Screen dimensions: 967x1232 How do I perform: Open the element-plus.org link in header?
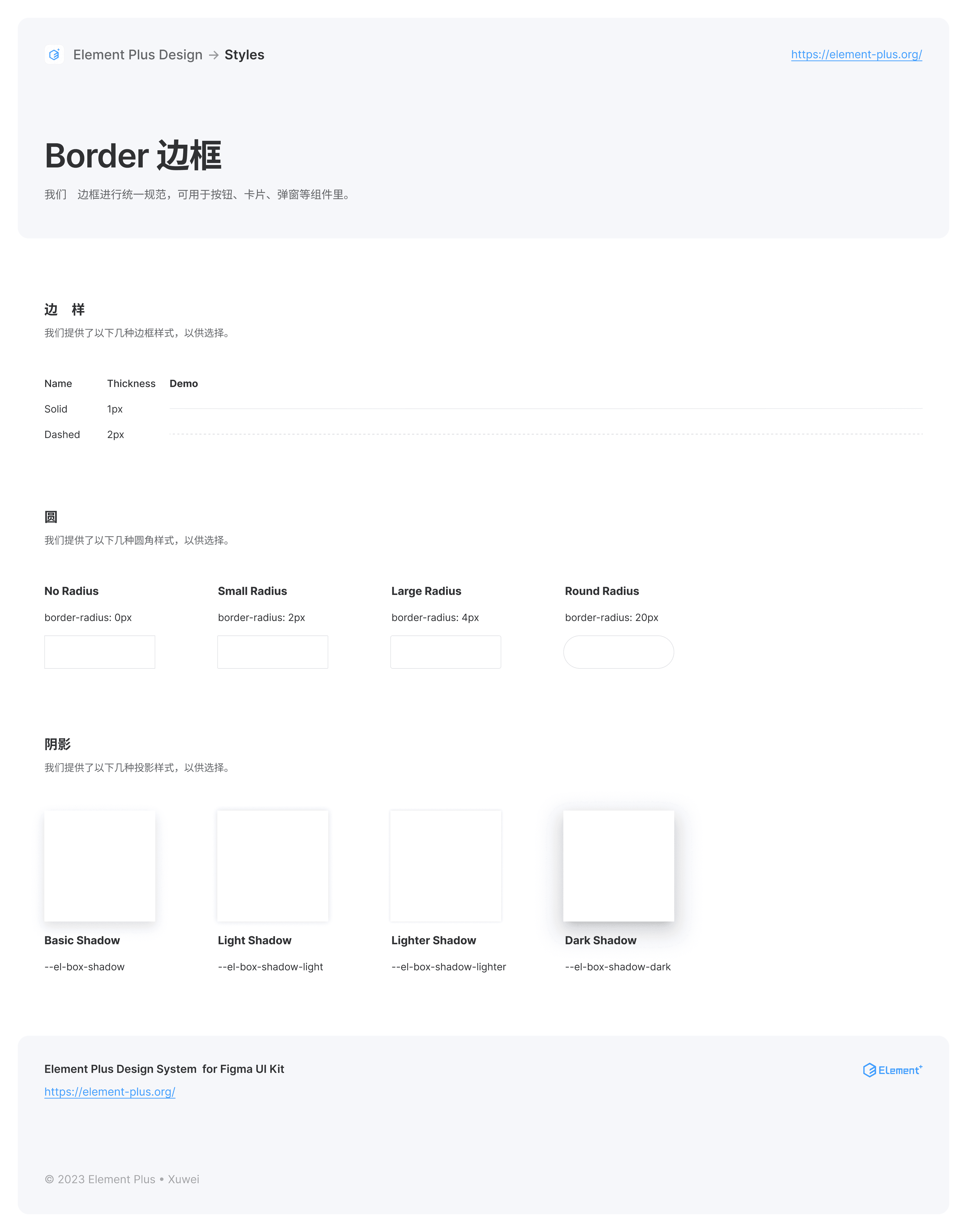coord(856,54)
